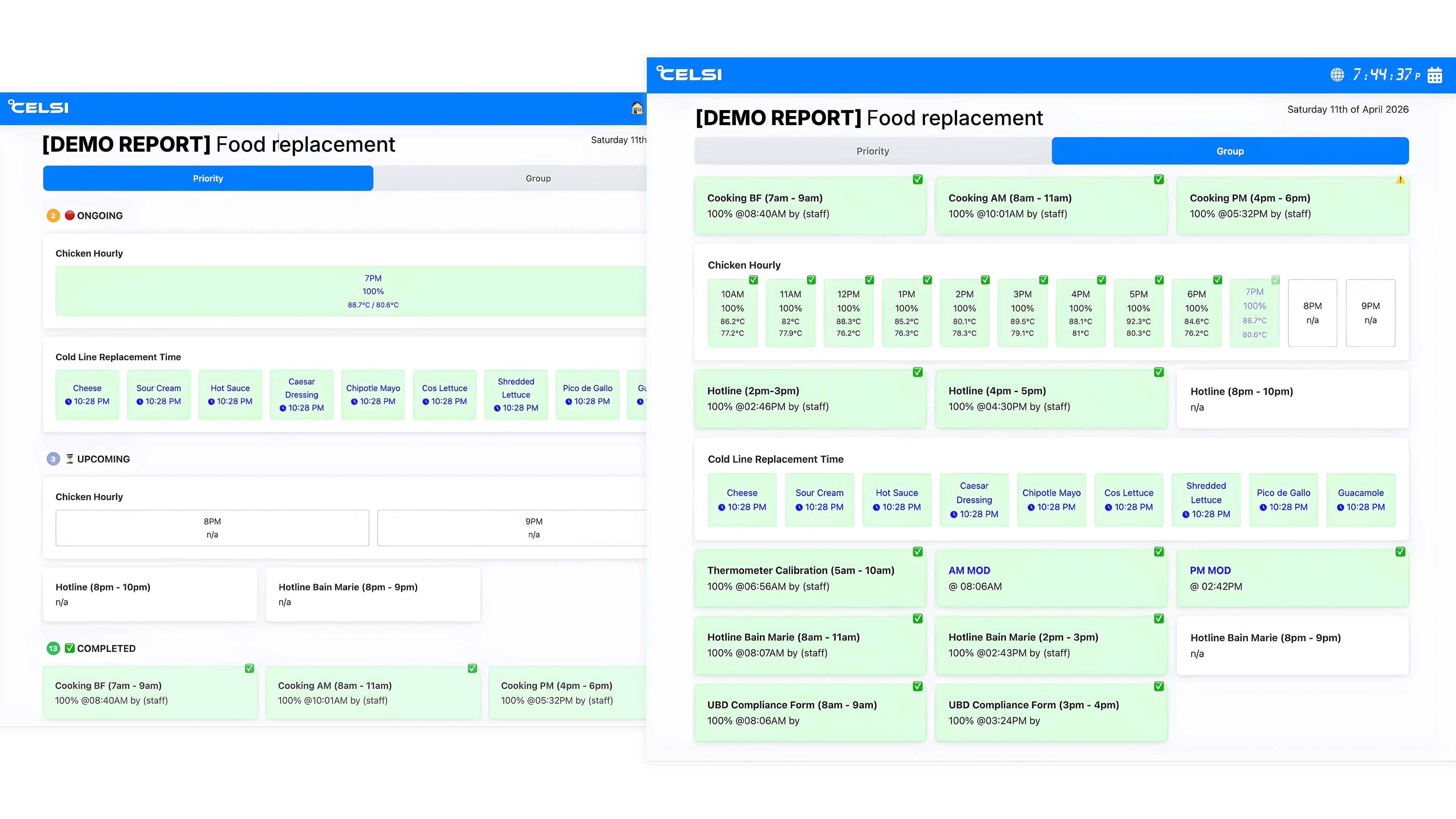Click checkmark on PM MOD card
1456x819 pixels.
point(1400,552)
